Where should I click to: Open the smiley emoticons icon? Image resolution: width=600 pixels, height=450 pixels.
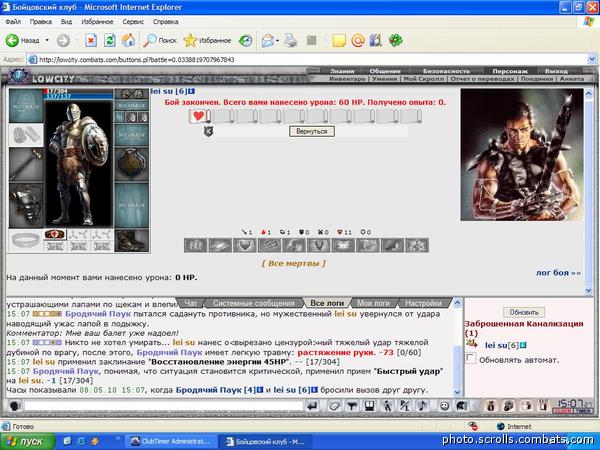(444, 406)
